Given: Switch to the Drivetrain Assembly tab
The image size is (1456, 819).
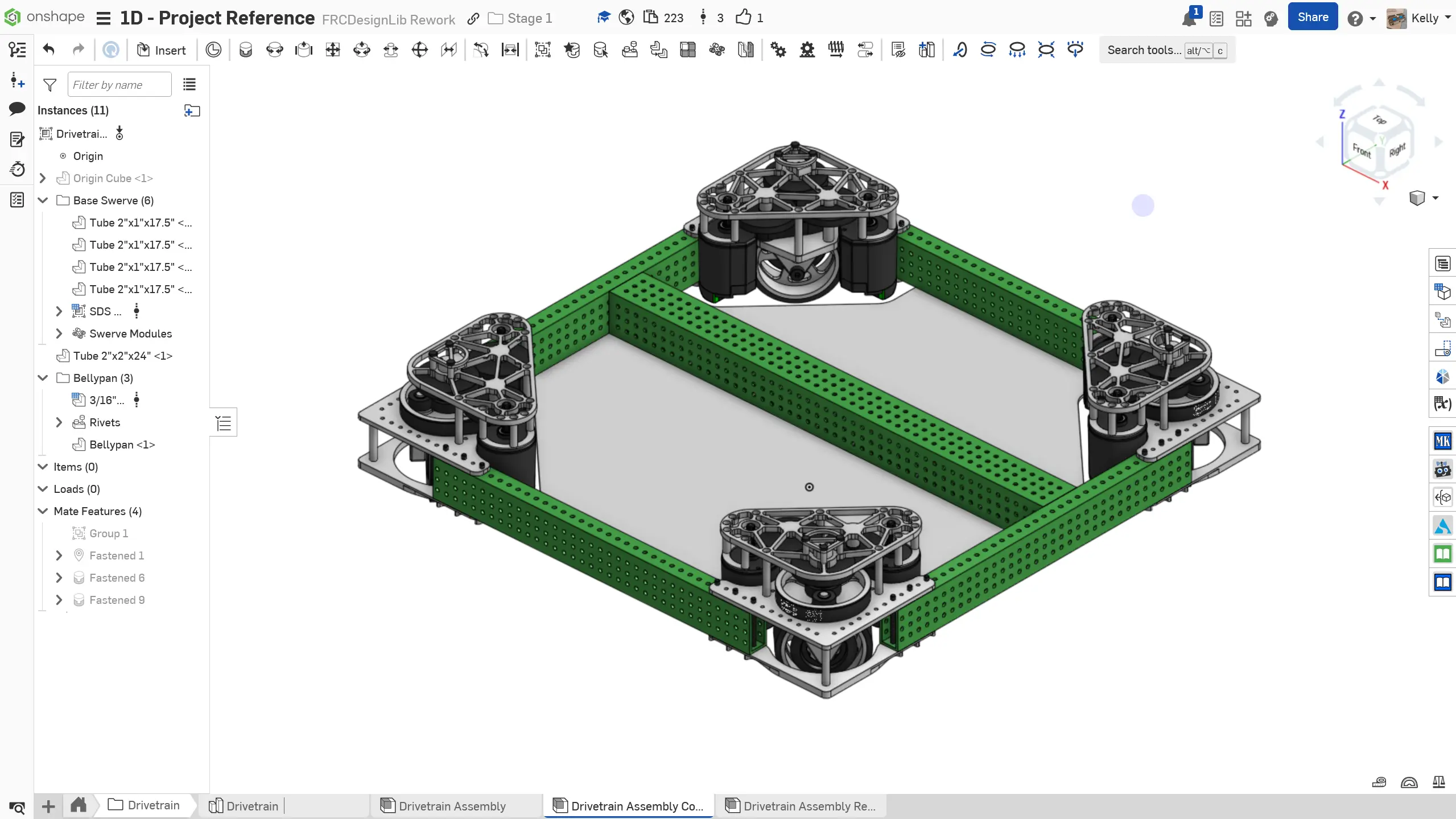Looking at the screenshot, I should tap(452, 806).
